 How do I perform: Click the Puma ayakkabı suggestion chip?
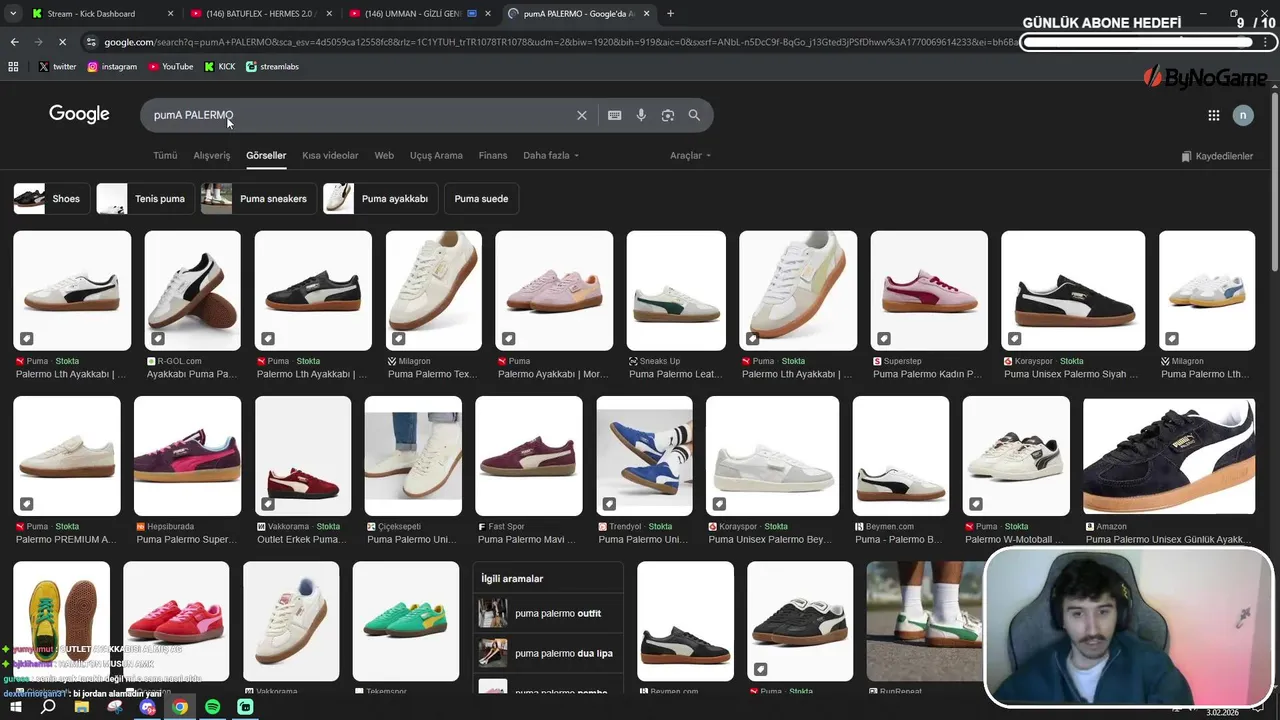point(380,199)
